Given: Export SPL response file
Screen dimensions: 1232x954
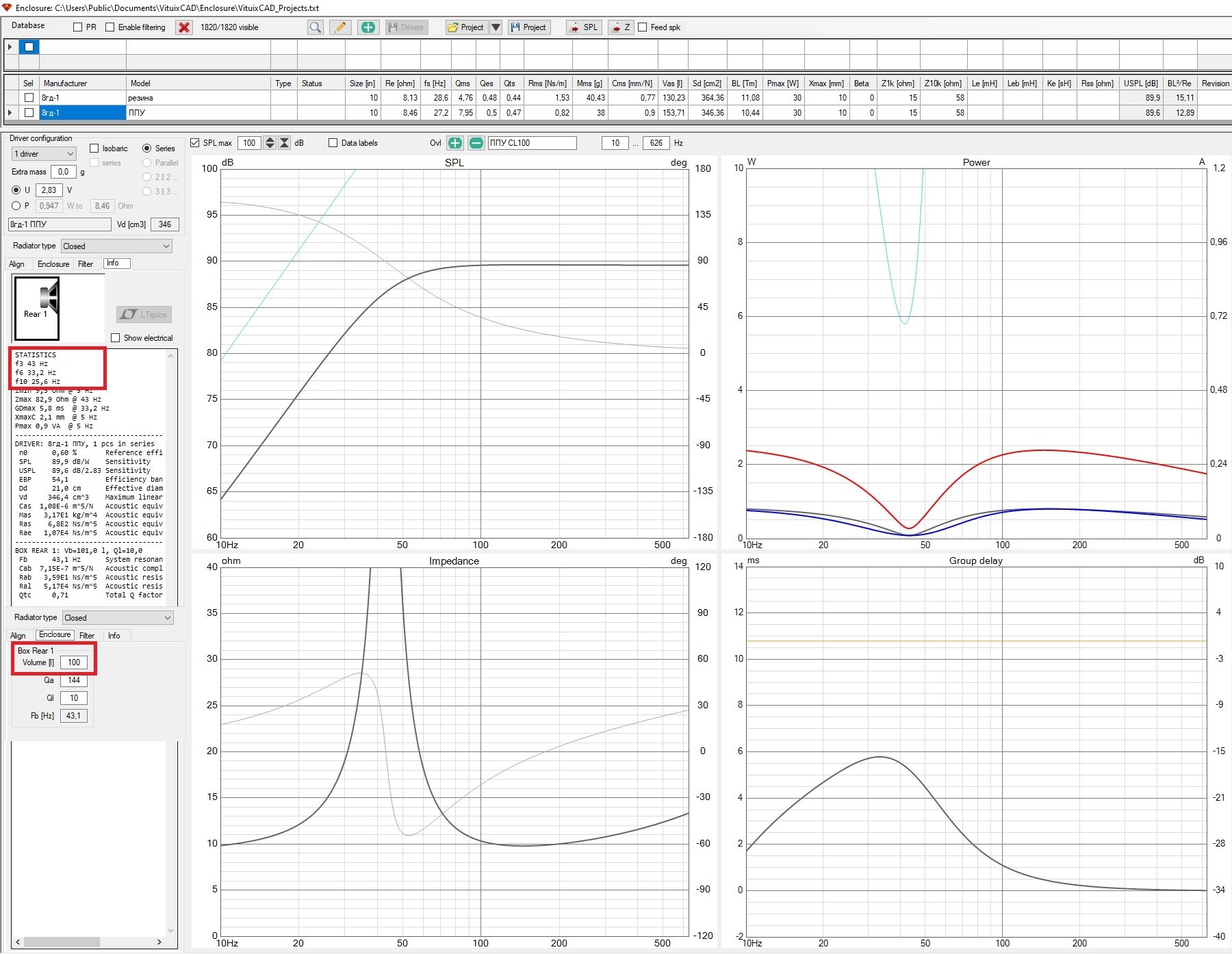Looking at the screenshot, I should [x=584, y=27].
